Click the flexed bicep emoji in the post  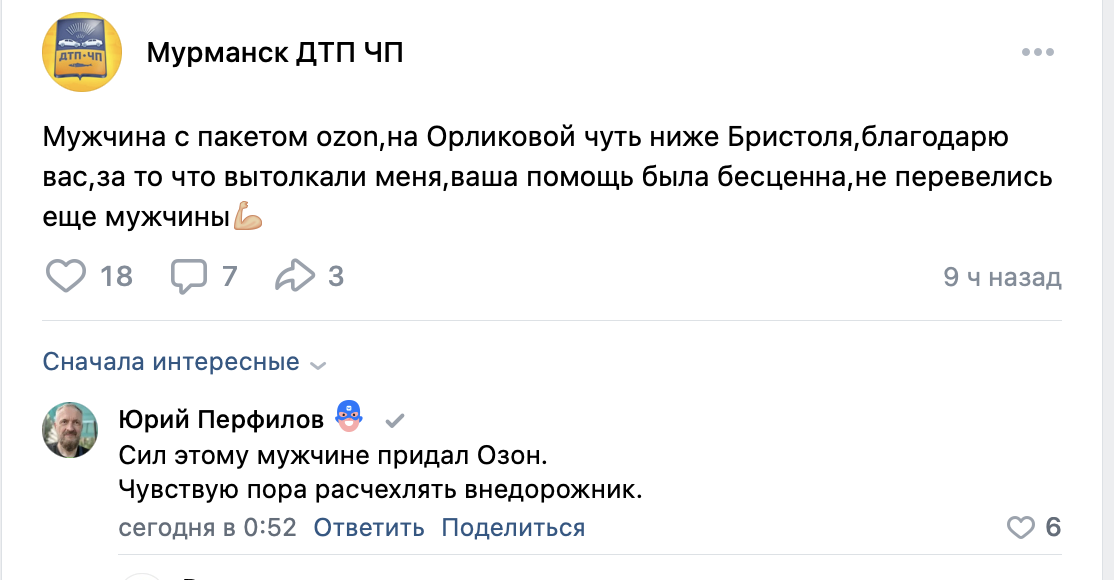pos(247,215)
